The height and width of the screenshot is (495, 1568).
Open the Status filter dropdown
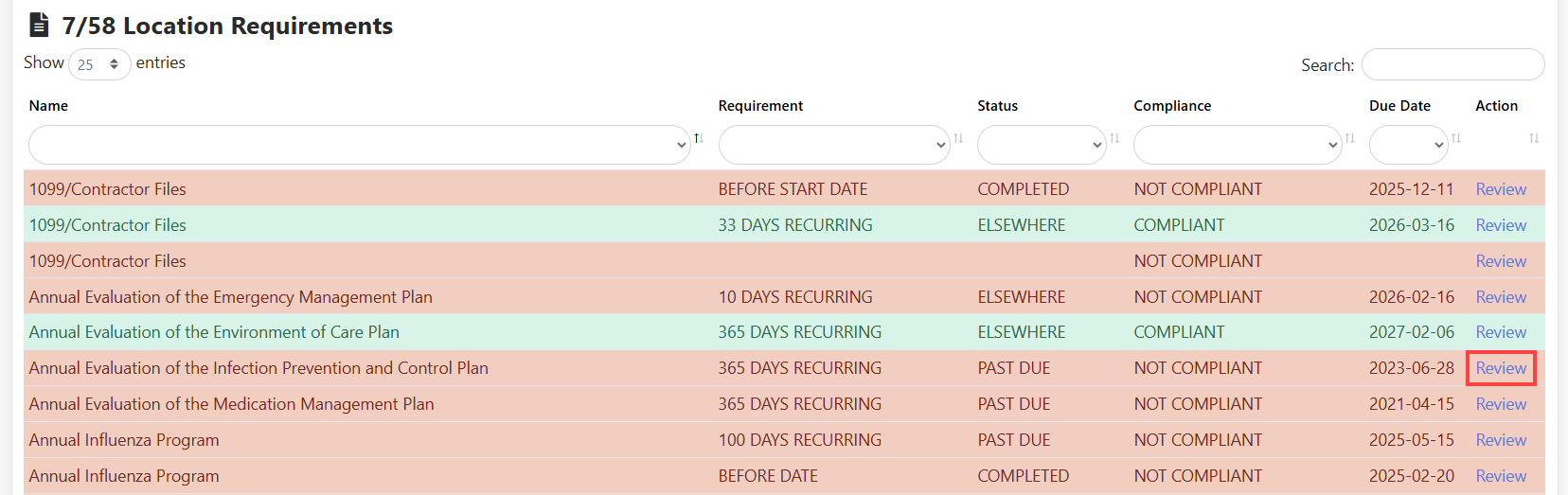(1041, 145)
